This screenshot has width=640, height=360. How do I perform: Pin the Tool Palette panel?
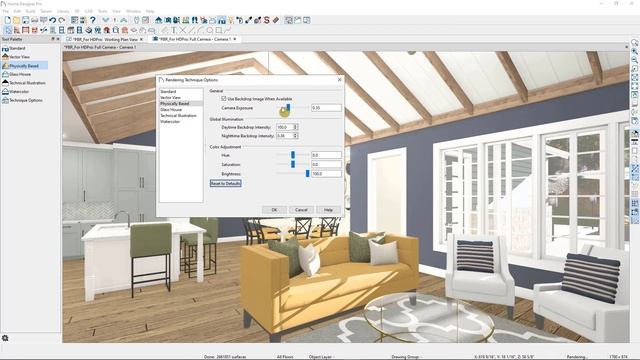[53, 39]
